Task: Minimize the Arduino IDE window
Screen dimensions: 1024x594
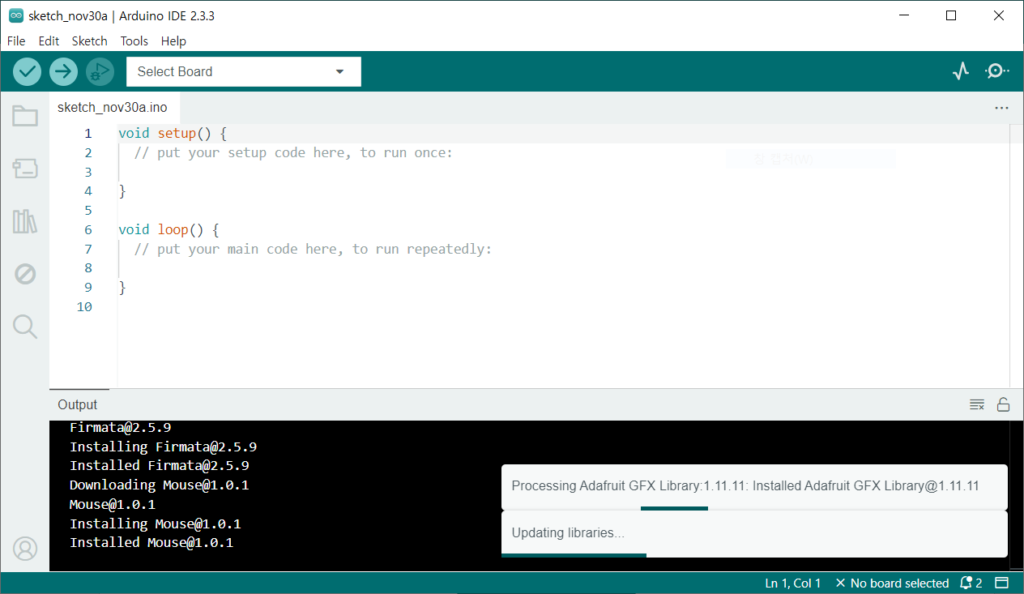Action: tap(904, 16)
